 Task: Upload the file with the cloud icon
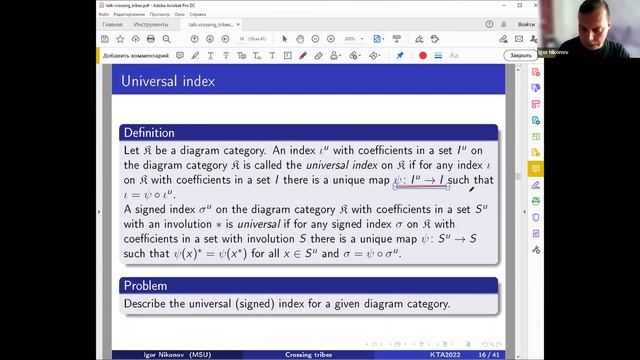136,39
